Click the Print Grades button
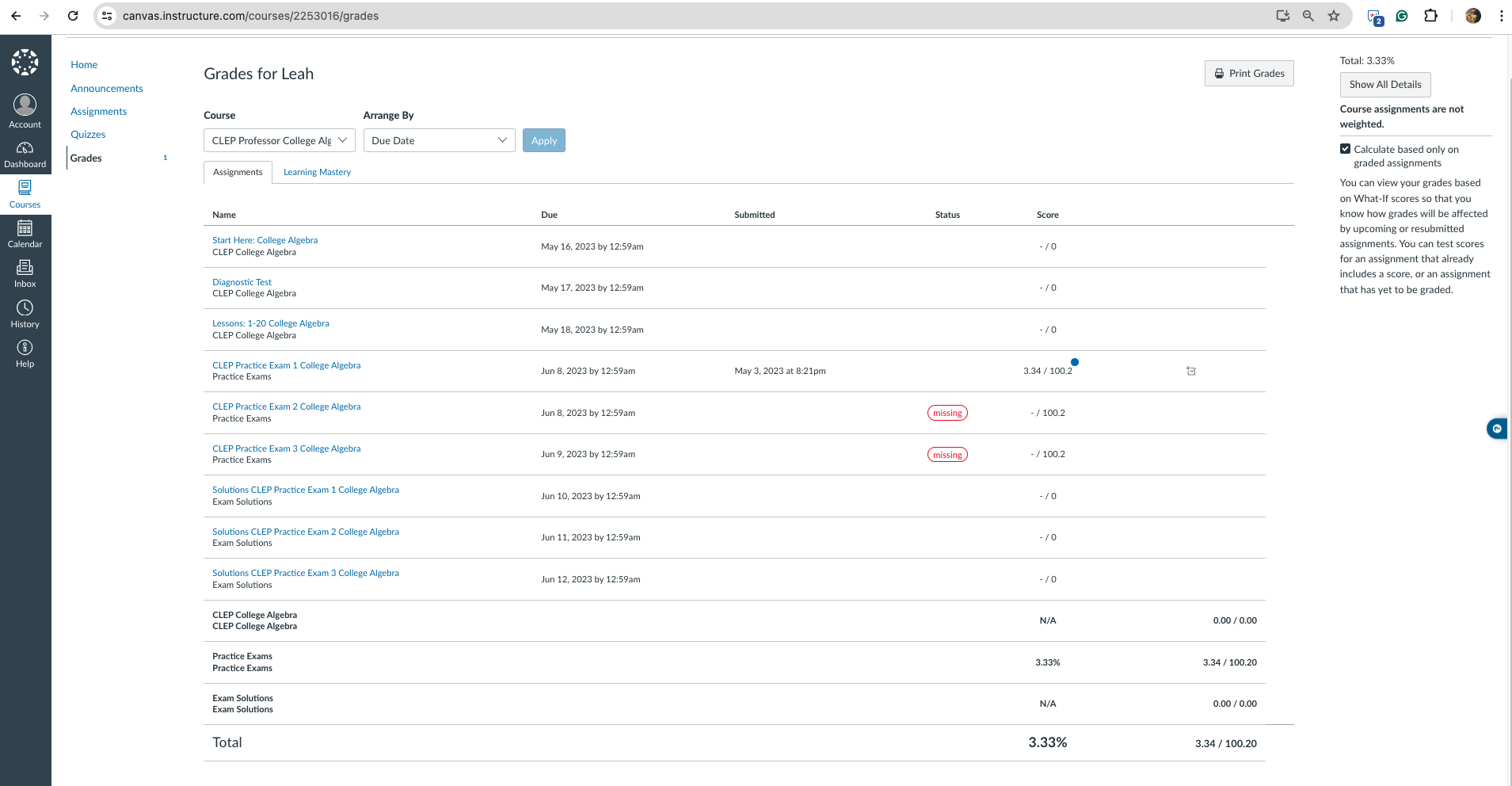Image resolution: width=1512 pixels, height=786 pixels. pos(1249,73)
